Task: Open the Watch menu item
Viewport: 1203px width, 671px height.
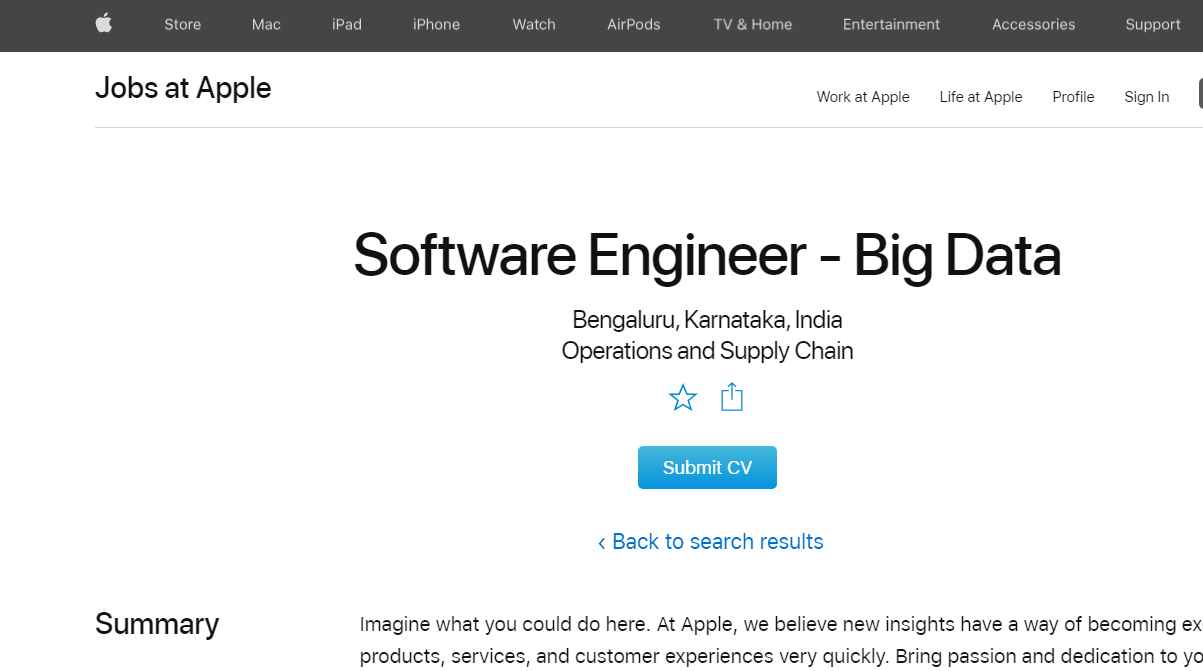Action: (534, 24)
